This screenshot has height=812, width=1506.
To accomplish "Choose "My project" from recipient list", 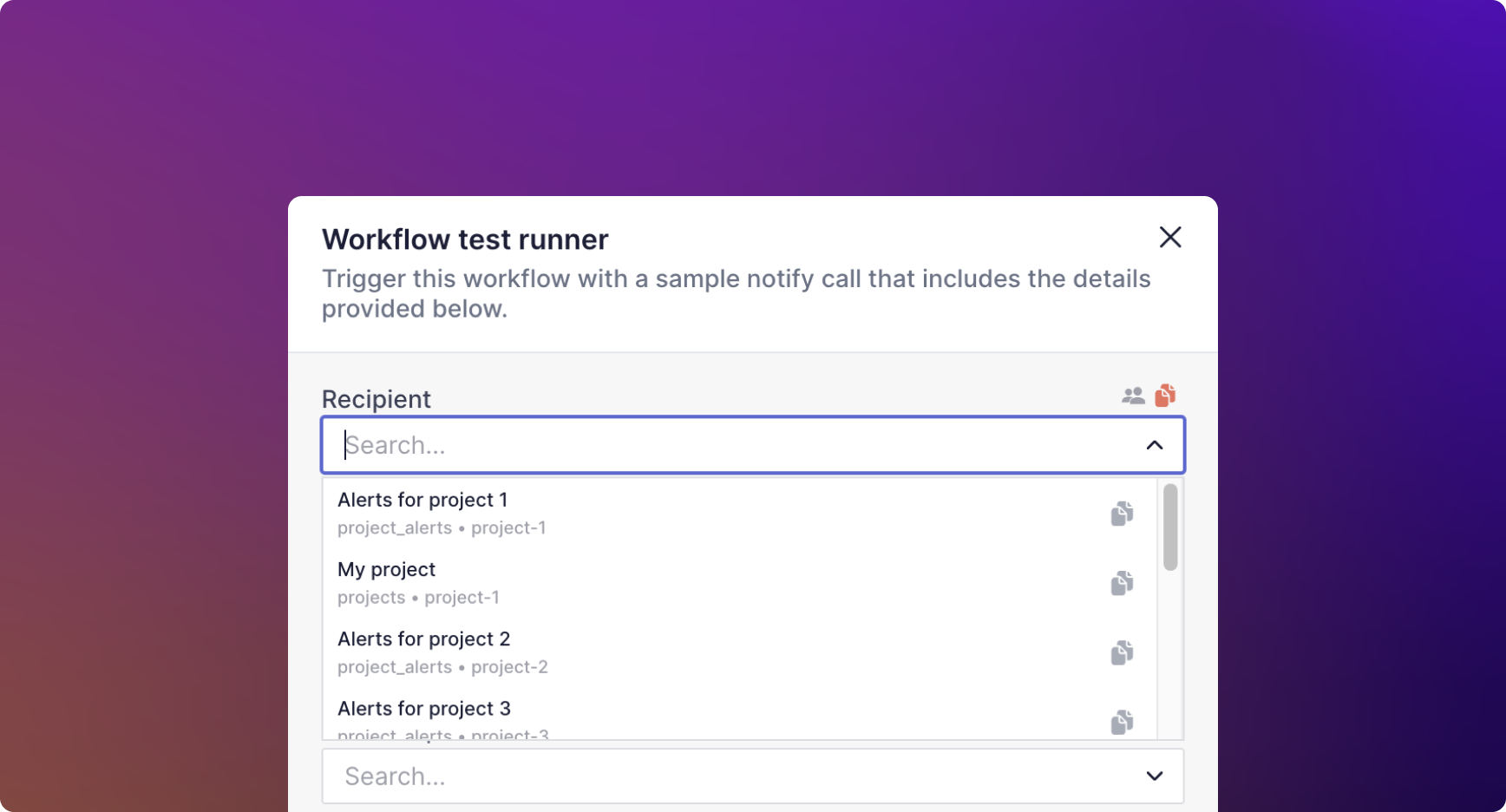I will 387,570.
